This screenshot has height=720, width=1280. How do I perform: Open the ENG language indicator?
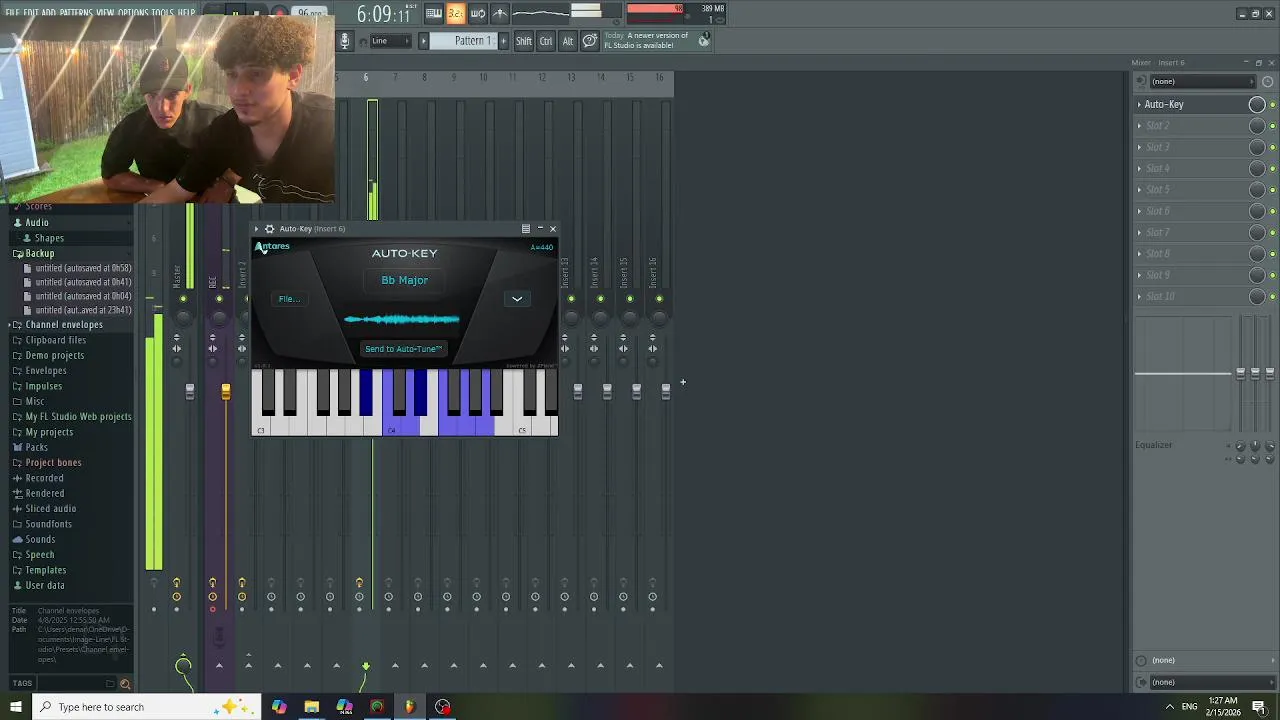(1190, 707)
